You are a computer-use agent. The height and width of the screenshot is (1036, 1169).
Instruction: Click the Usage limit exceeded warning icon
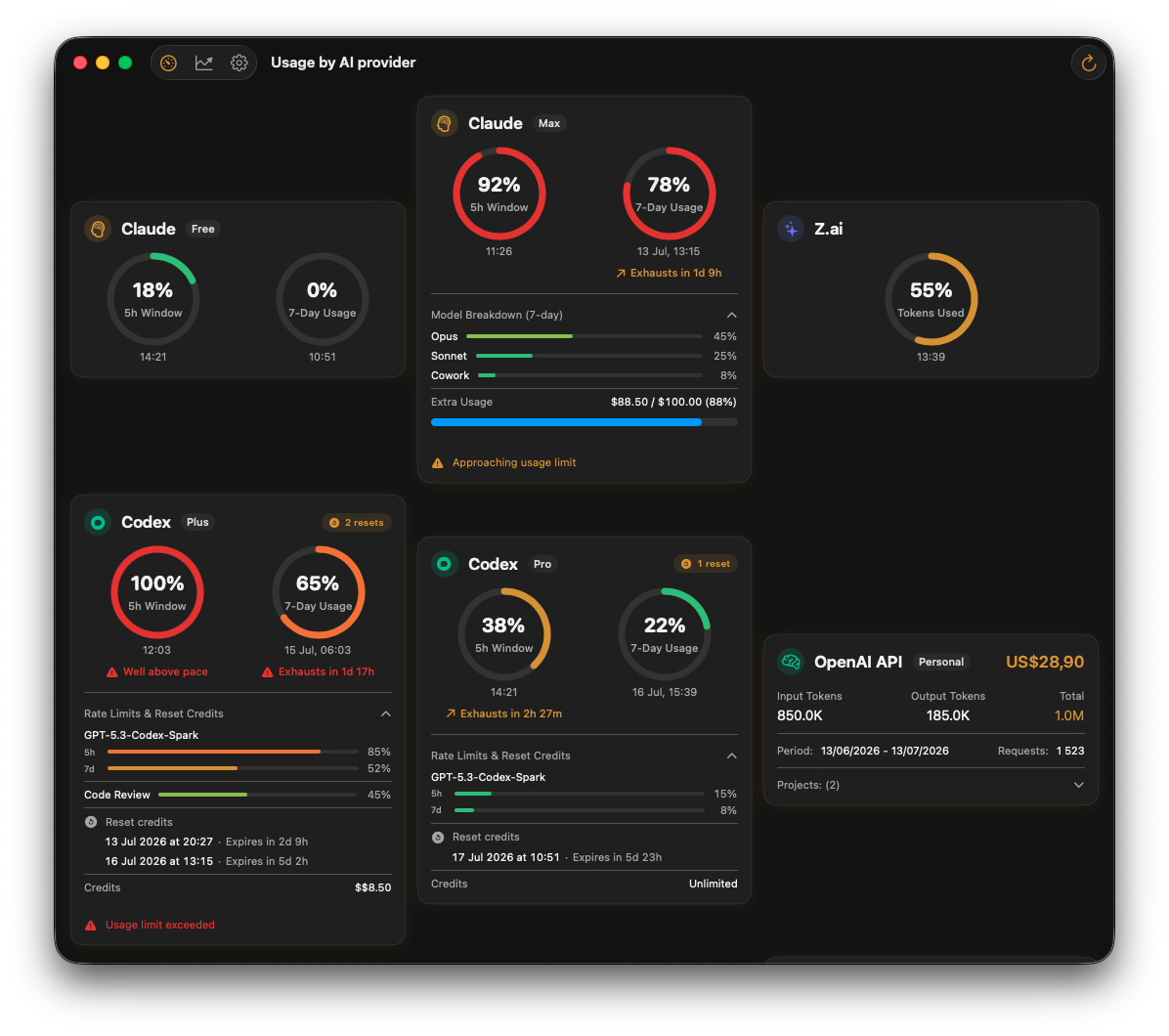click(91, 925)
